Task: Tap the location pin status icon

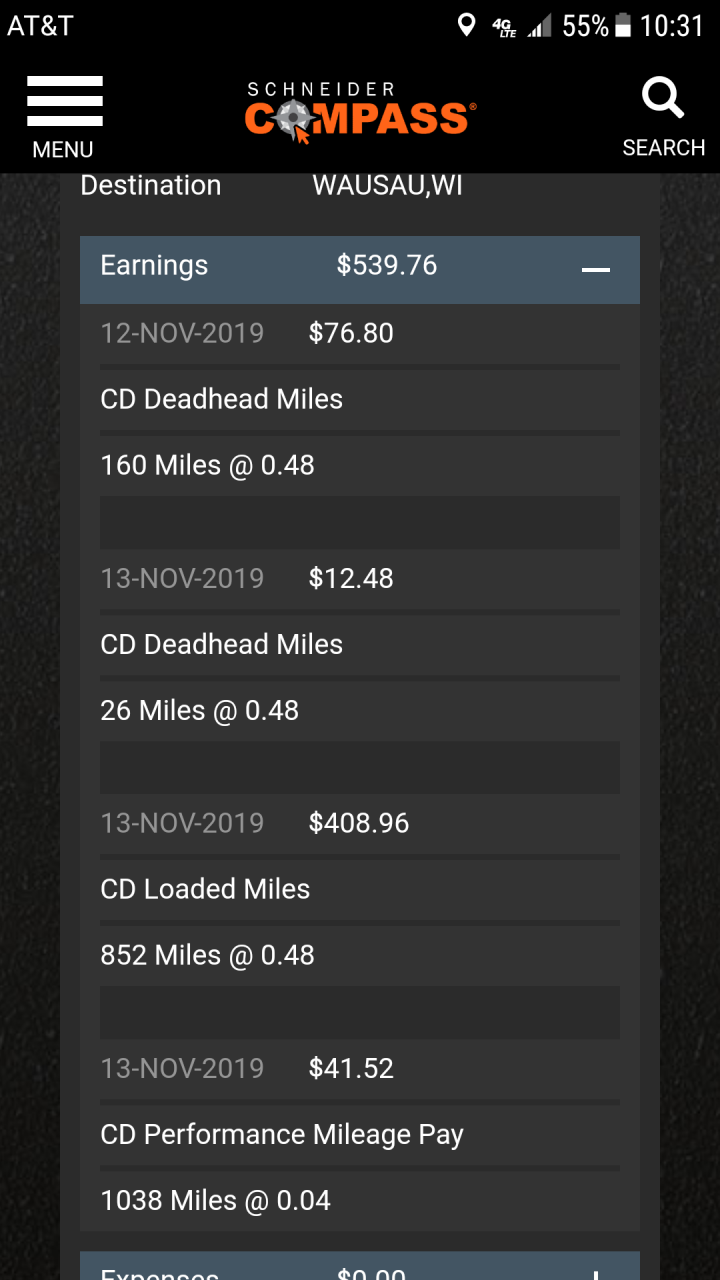Action: [x=466, y=26]
